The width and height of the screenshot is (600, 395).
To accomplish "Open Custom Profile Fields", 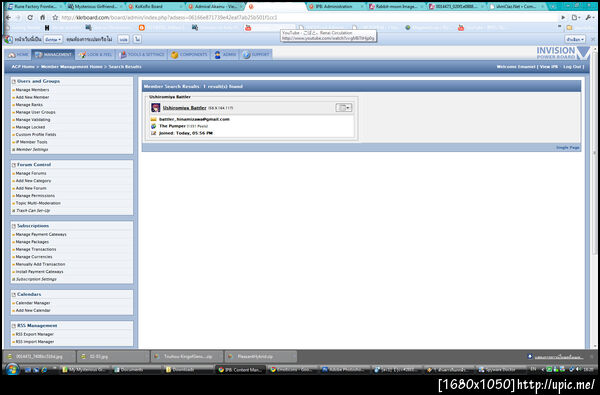I will point(36,135).
